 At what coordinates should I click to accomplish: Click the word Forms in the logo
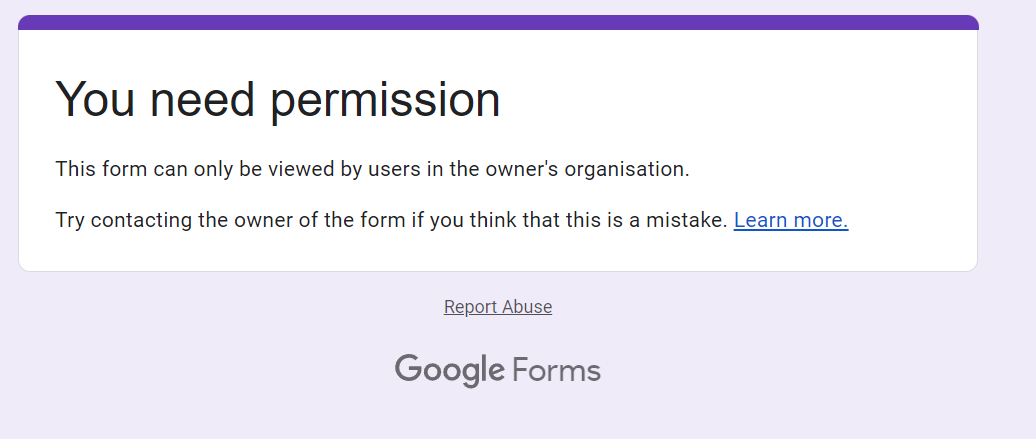(x=556, y=371)
